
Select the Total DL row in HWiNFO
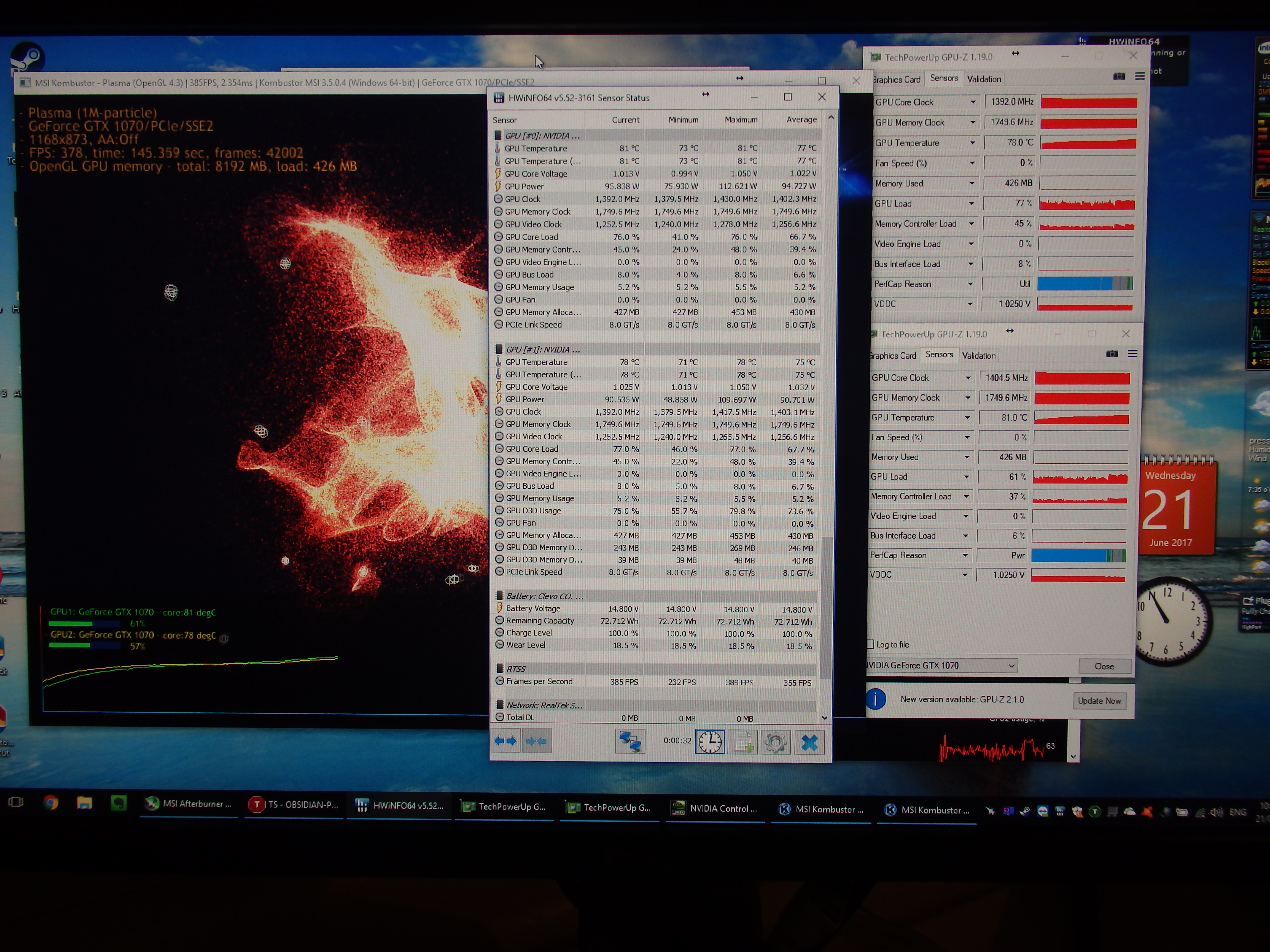[654, 717]
